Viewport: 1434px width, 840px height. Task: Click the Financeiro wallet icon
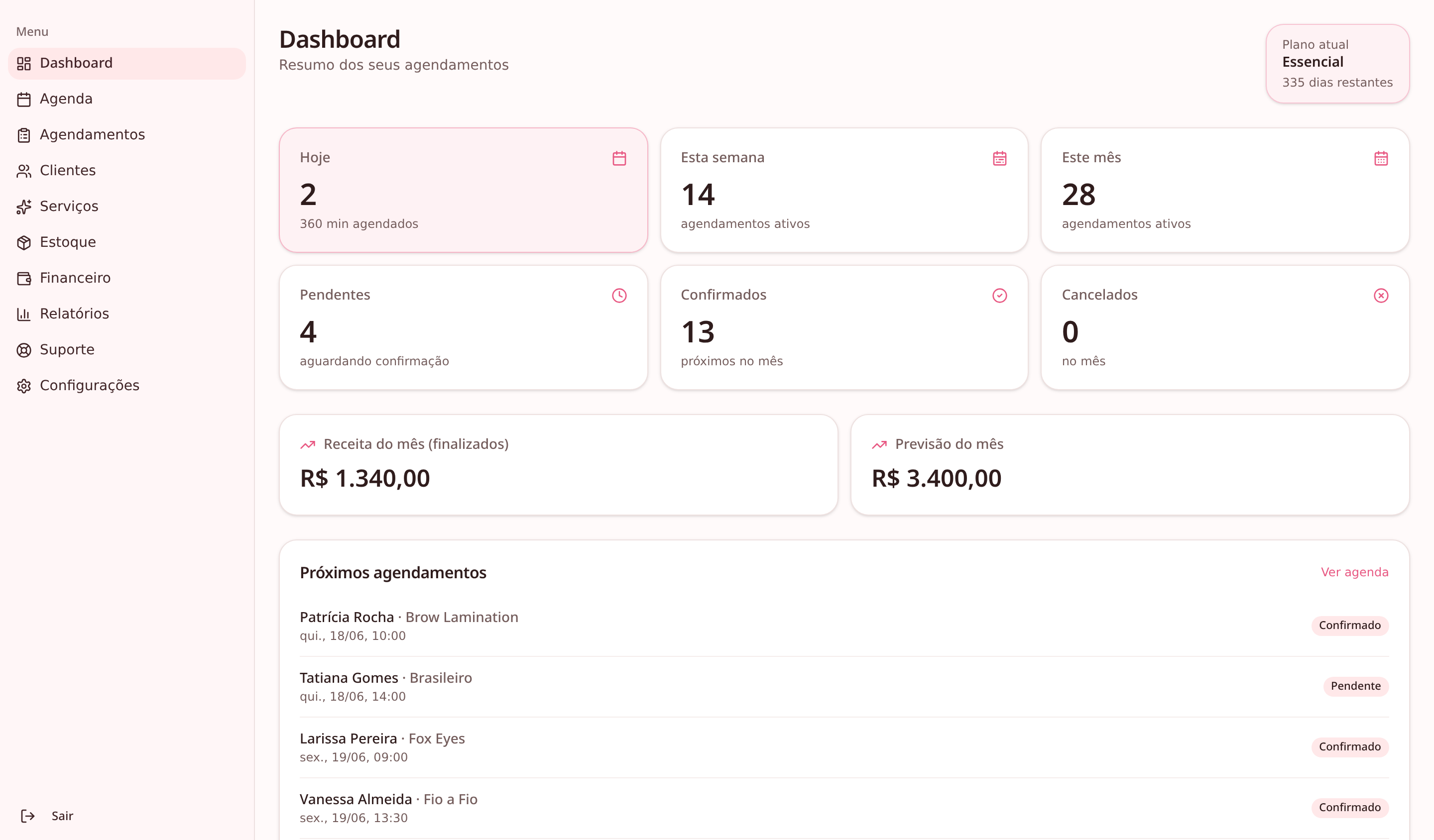click(24, 279)
